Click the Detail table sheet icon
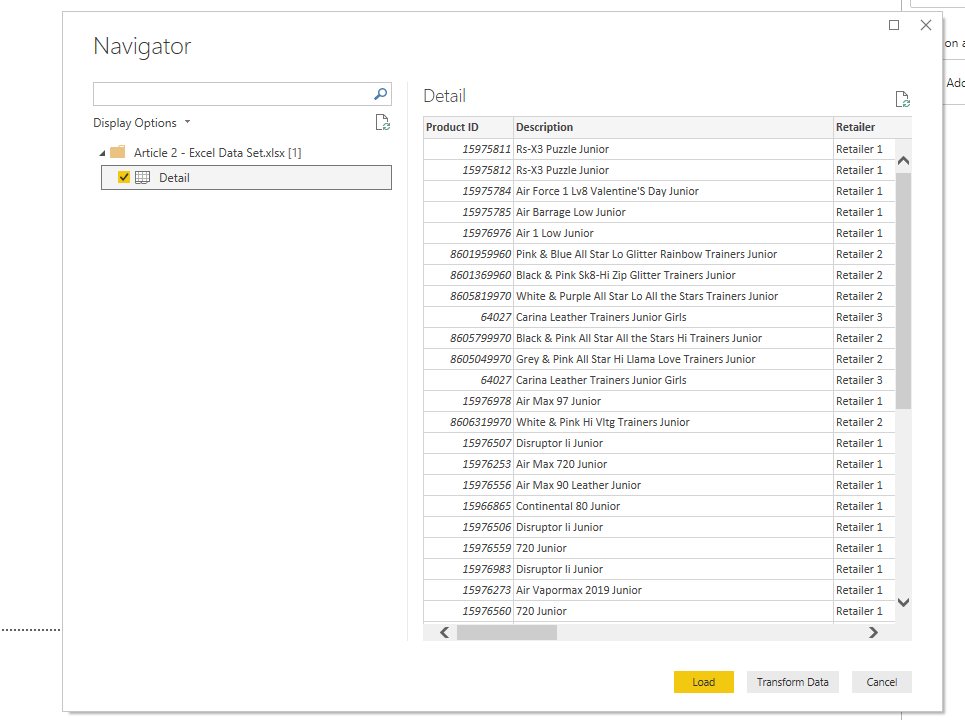 click(x=142, y=178)
